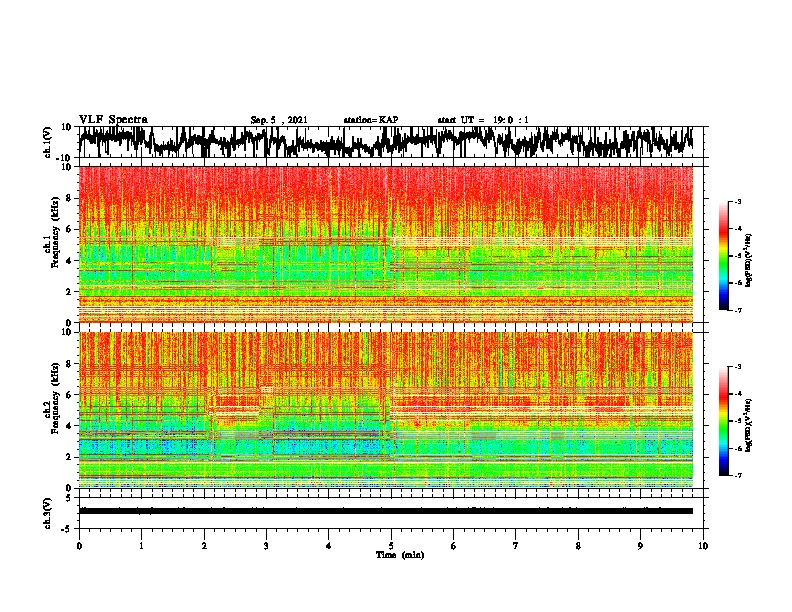Click the "5" tick on ch.3(V) axis
Viewport: 792px width, 612px height.
tap(69, 498)
